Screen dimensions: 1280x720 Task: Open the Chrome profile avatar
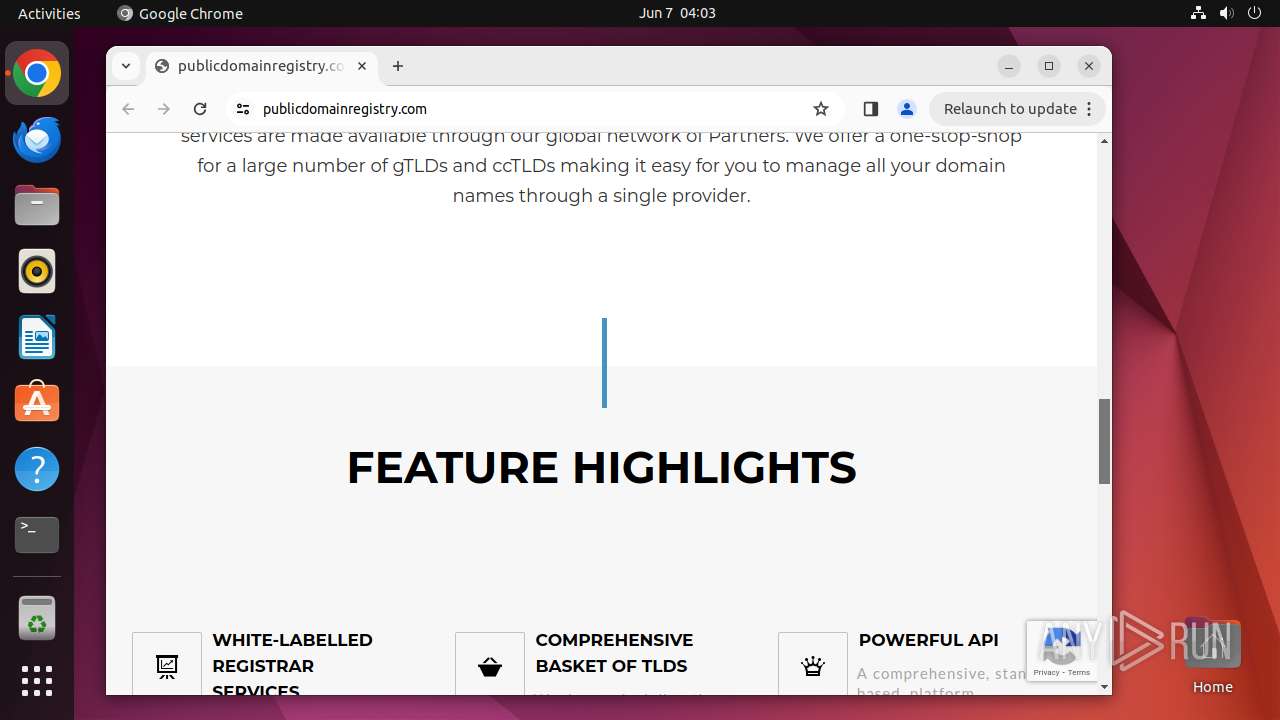point(906,109)
